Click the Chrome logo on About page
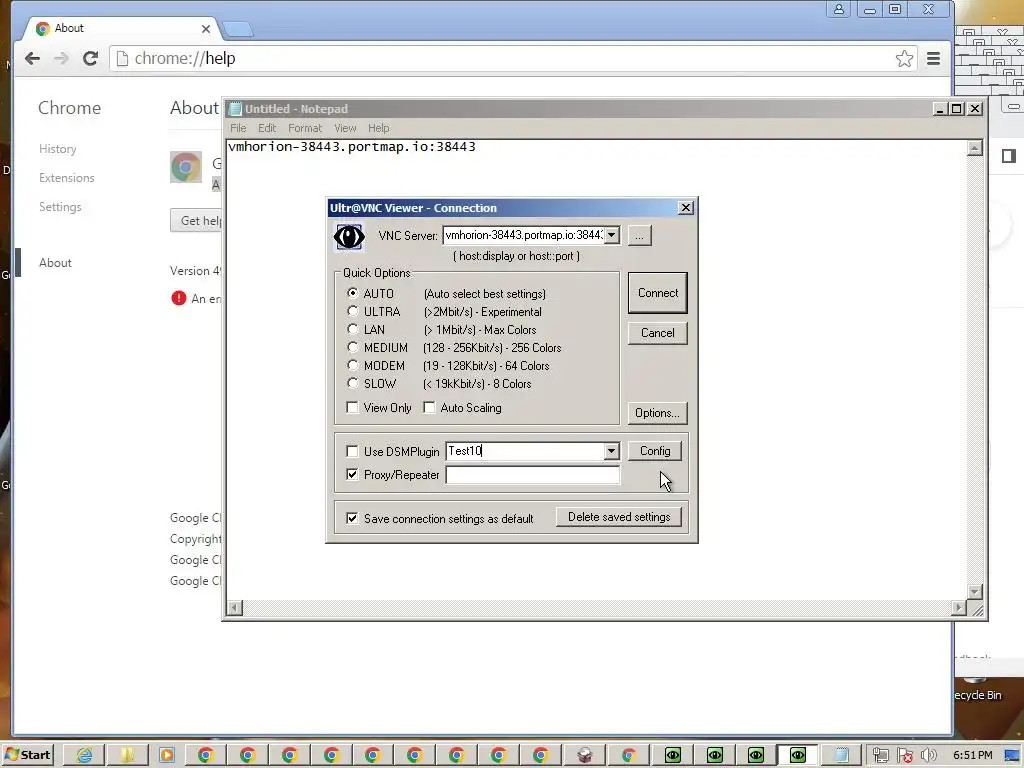1024x768 pixels. pyautogui.click(x=186, y=167)
